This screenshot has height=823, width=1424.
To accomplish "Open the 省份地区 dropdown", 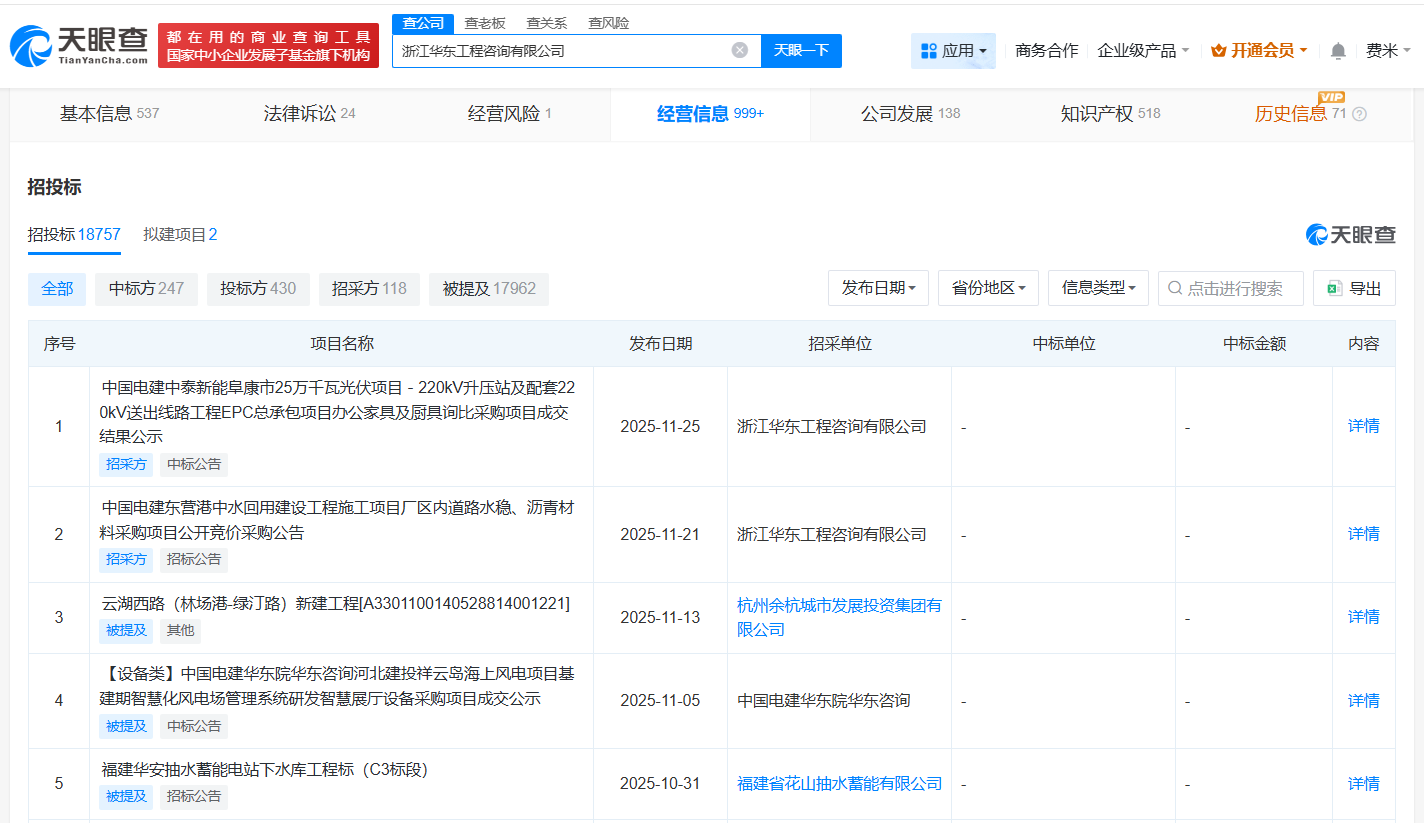I will 988,287.
